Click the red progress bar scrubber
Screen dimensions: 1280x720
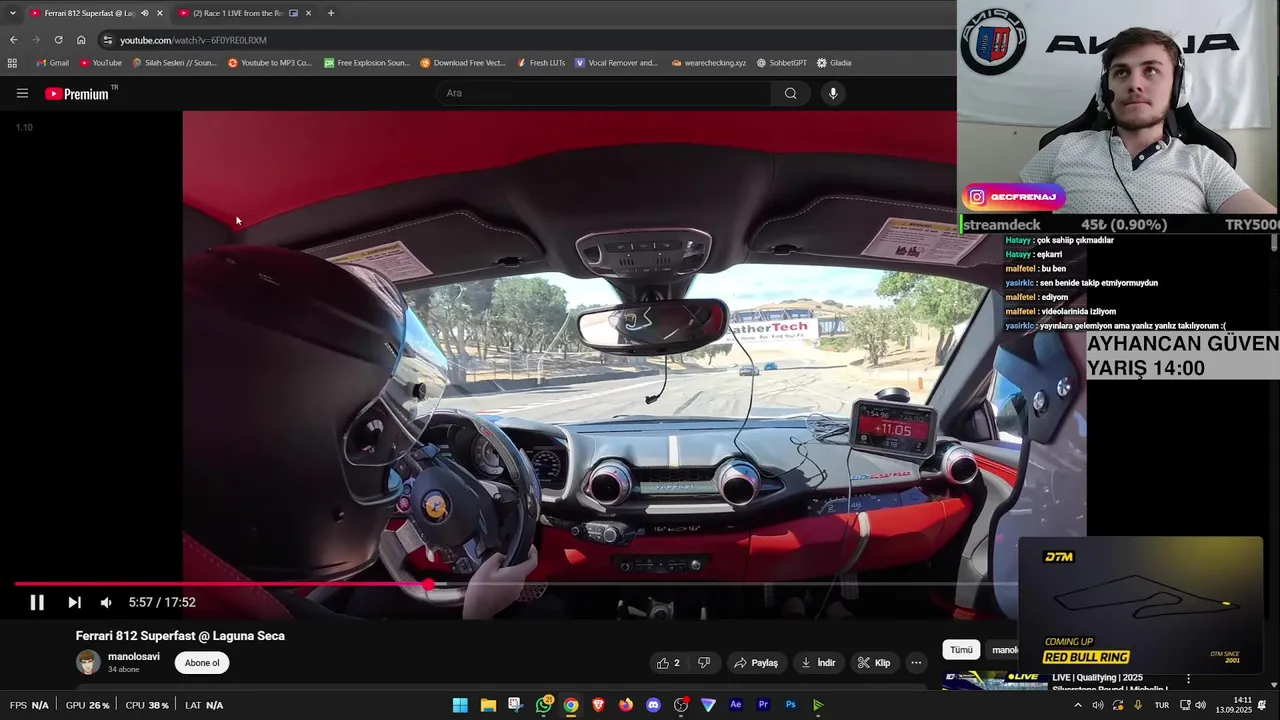pos(429,584)
